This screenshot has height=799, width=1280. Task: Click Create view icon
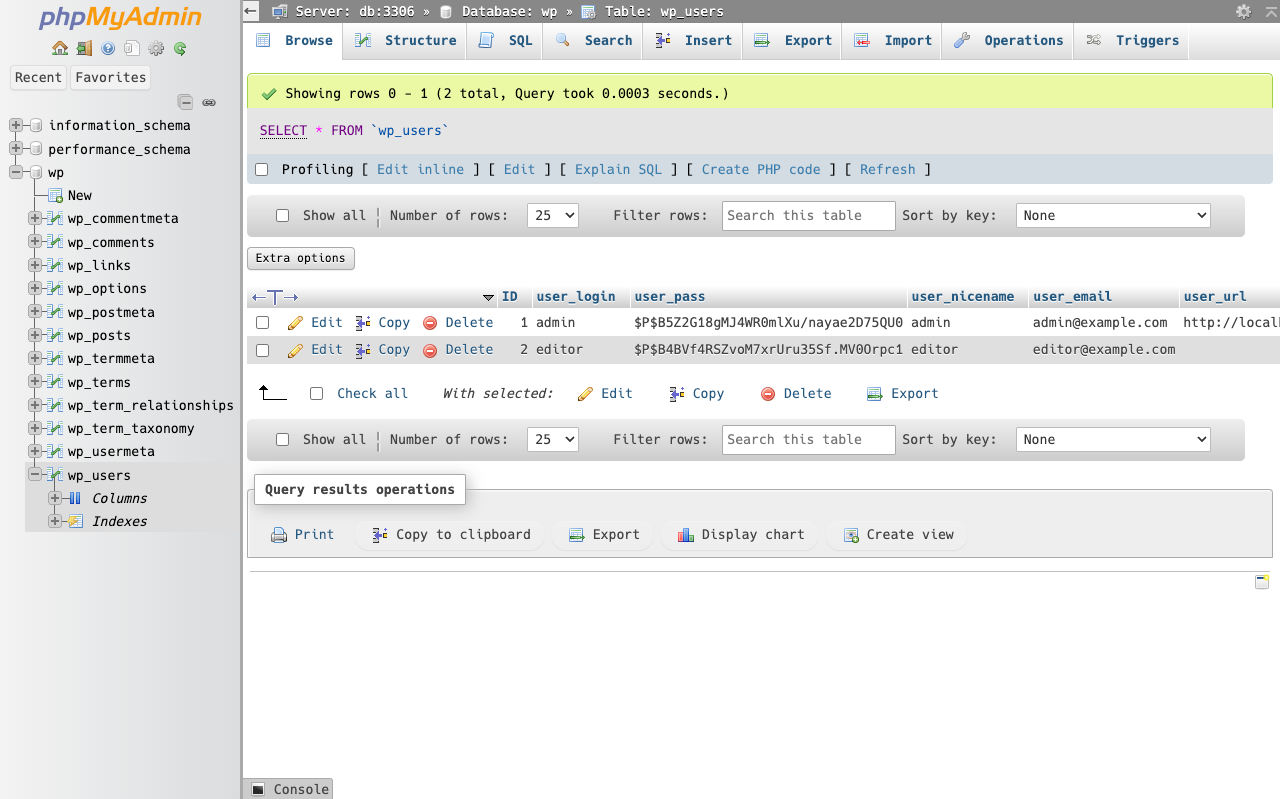851,535
